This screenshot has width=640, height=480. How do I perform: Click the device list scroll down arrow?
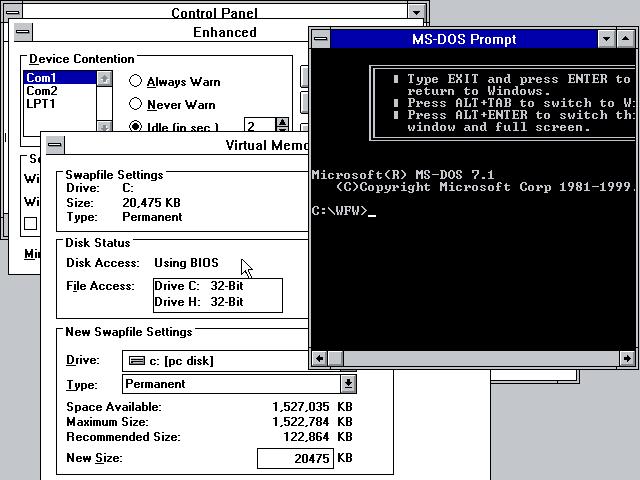point(104,127)
